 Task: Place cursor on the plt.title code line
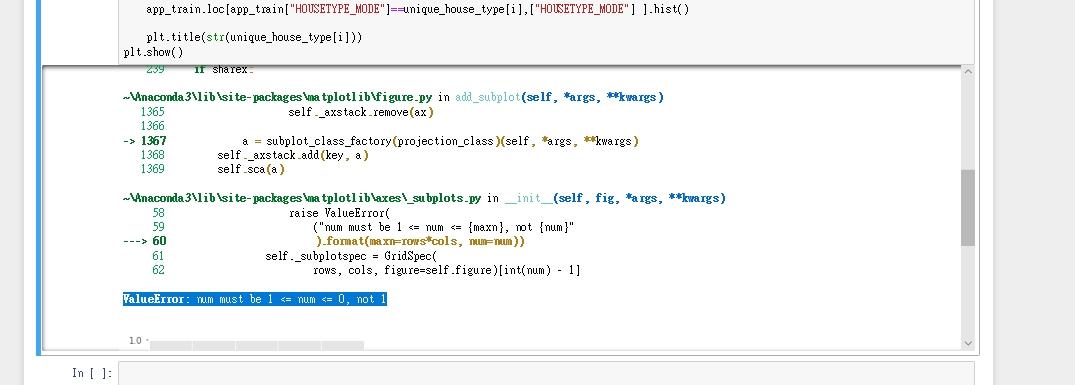[254, 37]
